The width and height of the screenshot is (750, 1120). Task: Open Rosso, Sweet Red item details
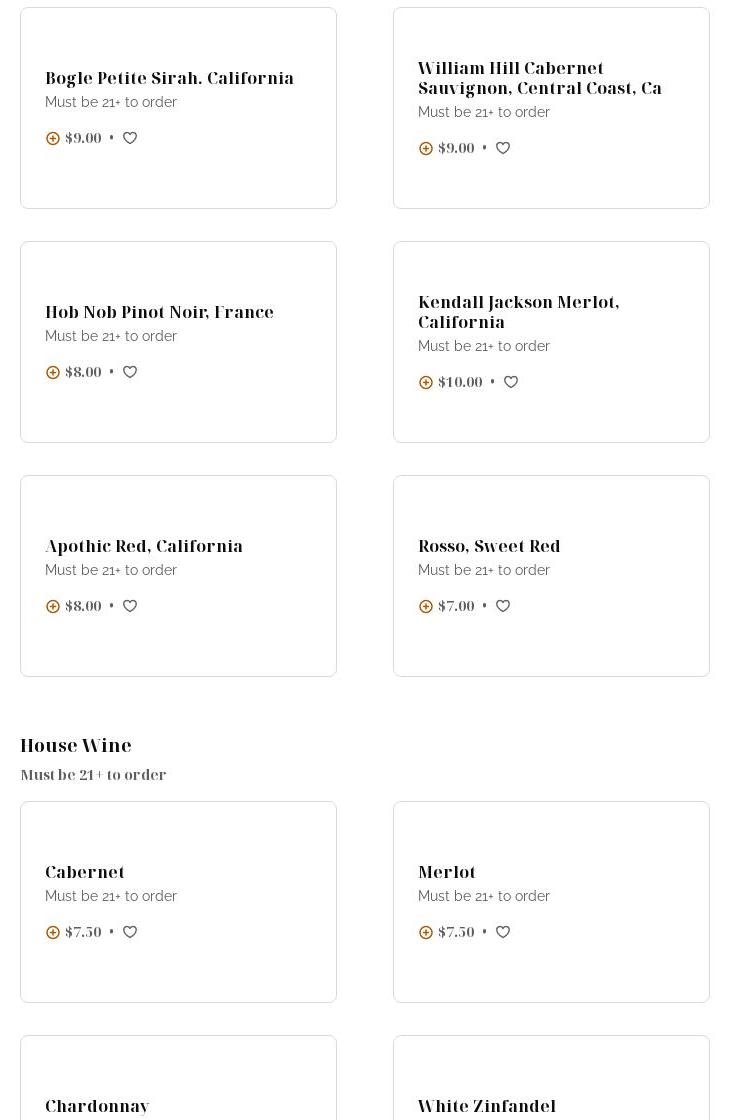point(489,546)
